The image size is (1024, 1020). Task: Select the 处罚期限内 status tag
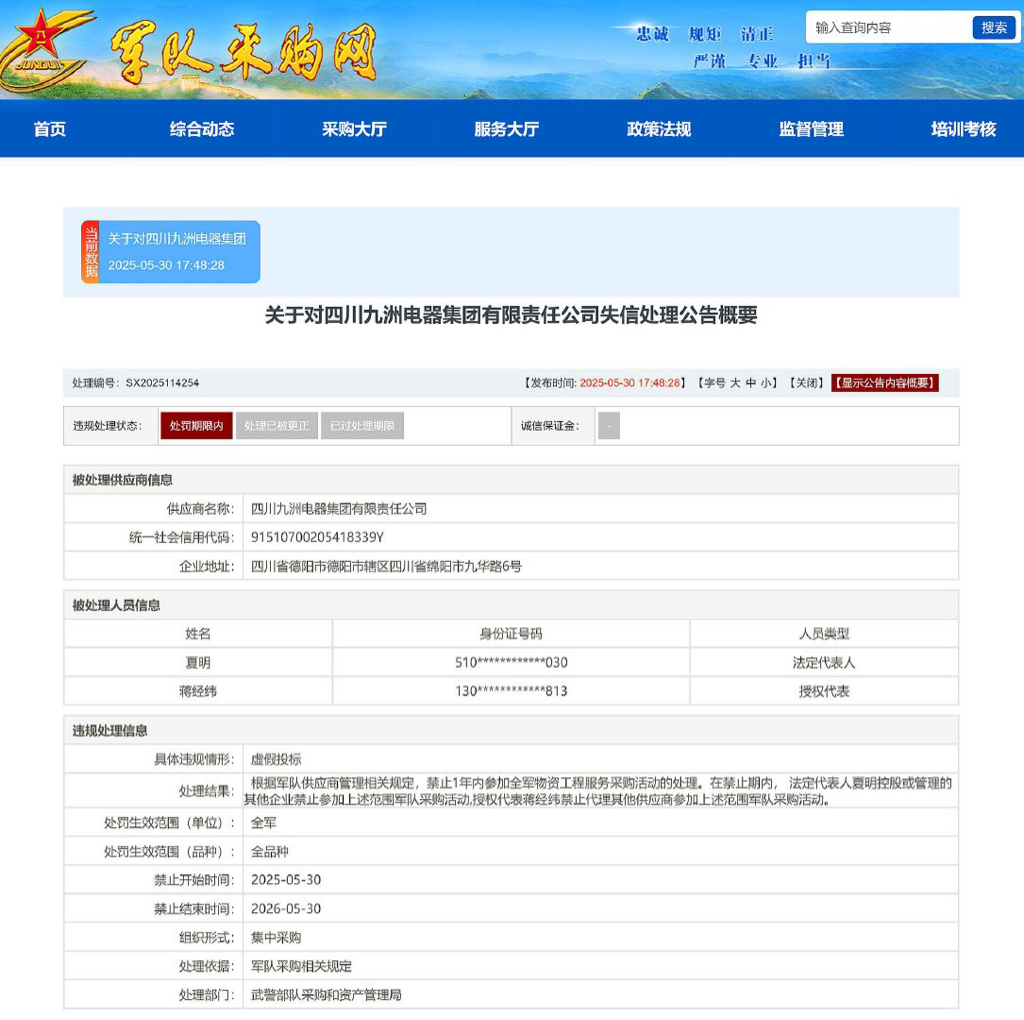pos(197,426)
